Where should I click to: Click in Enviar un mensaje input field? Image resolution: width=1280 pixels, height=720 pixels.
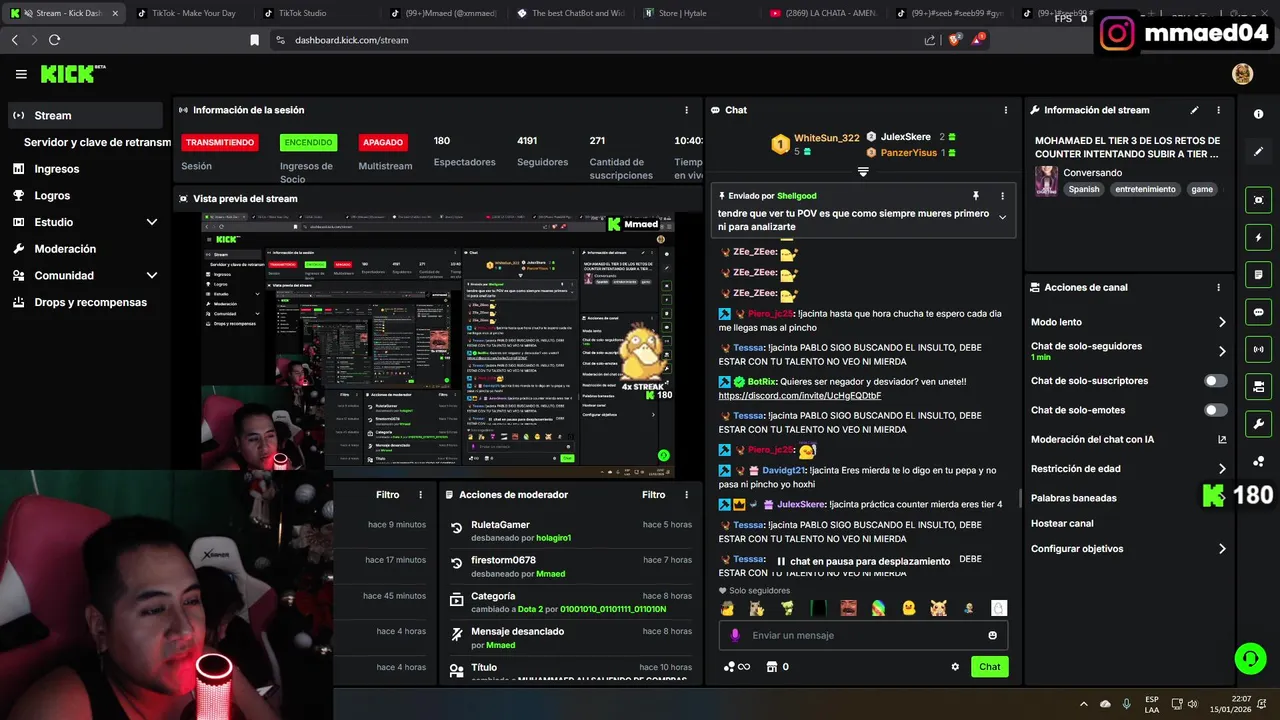(862, 635)
